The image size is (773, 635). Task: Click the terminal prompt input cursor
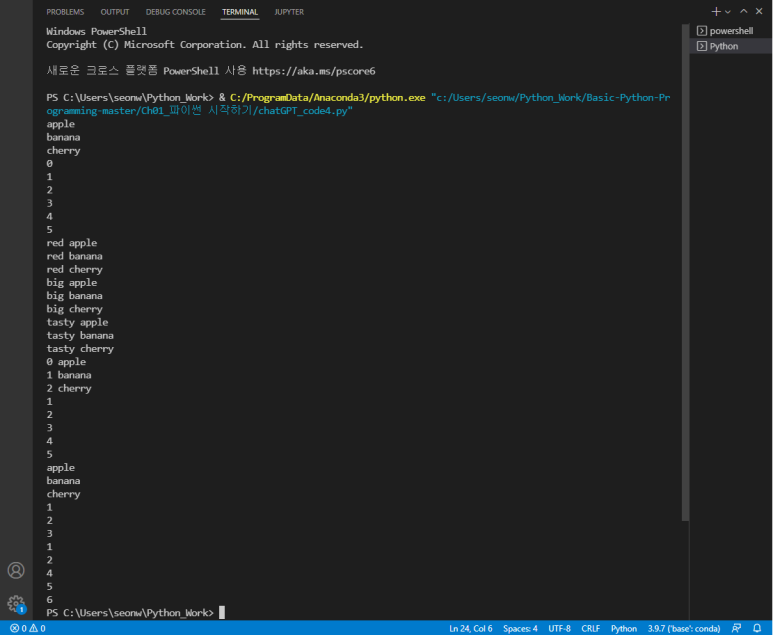click(x=222, y=612)
